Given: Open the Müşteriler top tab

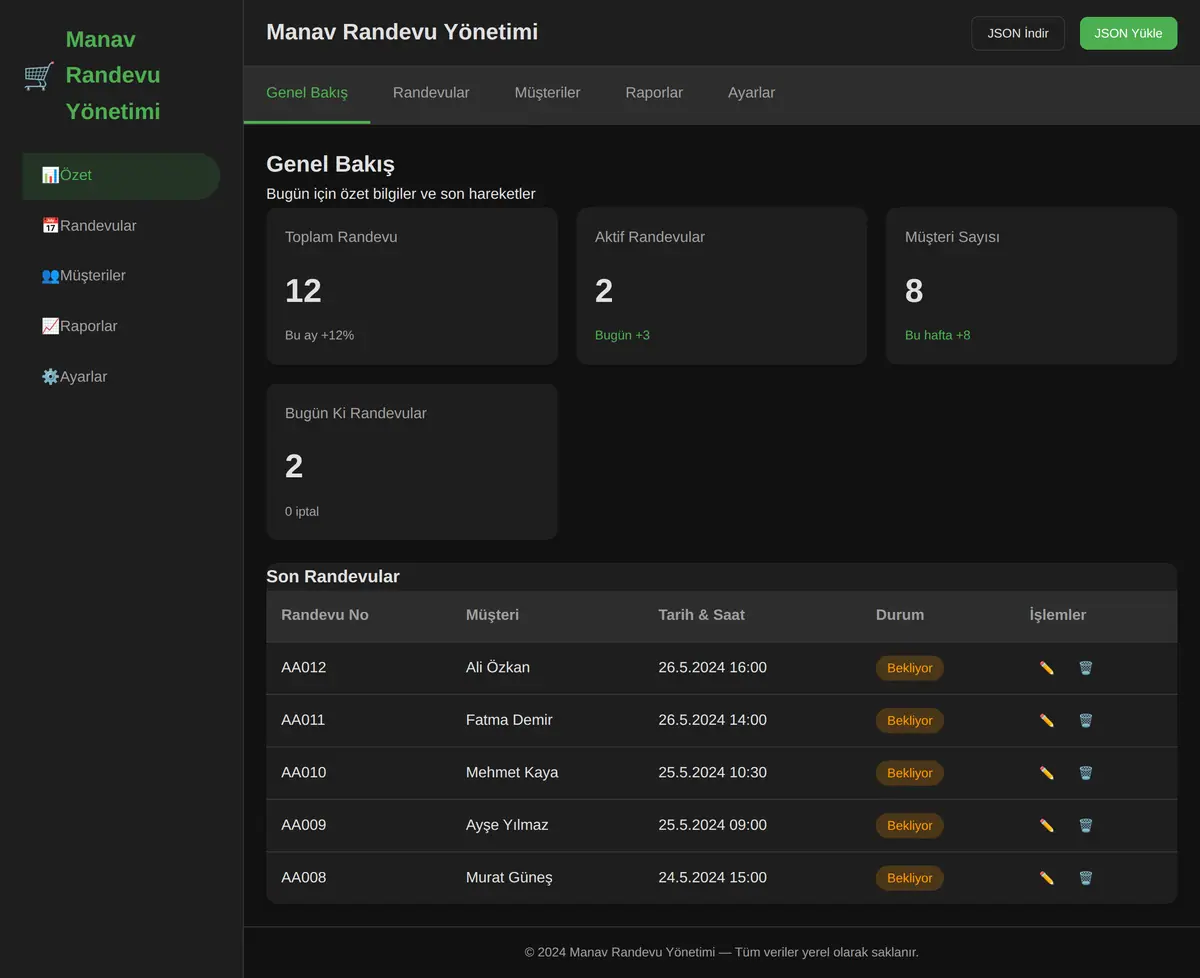Looking at the screenshot, I should point(547,93).
